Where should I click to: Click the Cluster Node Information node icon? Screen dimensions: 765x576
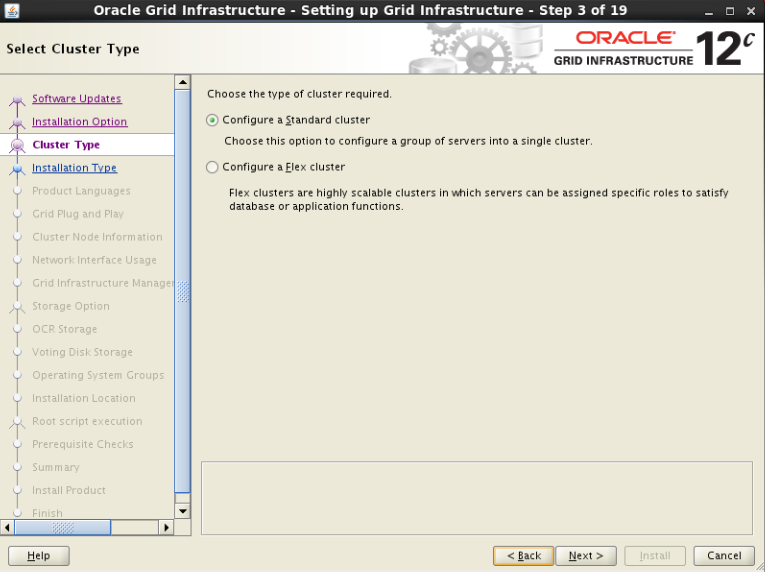(x=18, y=237)
